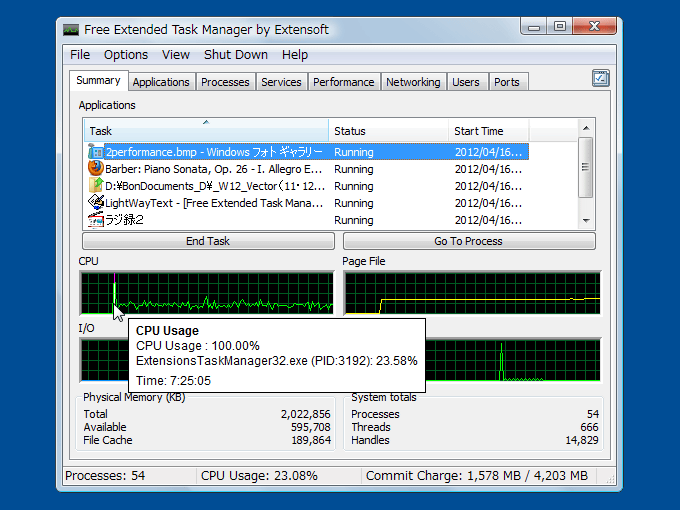Viewport: 680px width, 510px height.
Task: Maximize the Task Manager window
Action: 559,27
